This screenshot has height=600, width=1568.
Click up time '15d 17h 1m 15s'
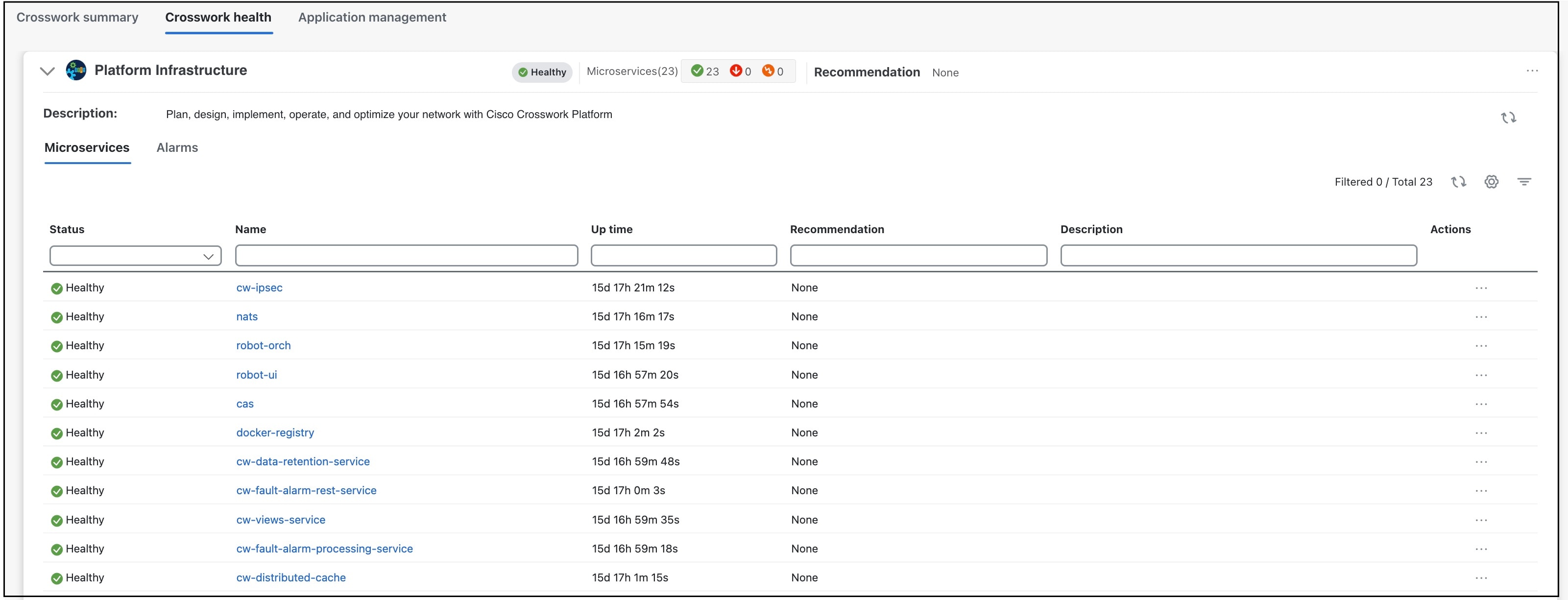click(630, 577)
